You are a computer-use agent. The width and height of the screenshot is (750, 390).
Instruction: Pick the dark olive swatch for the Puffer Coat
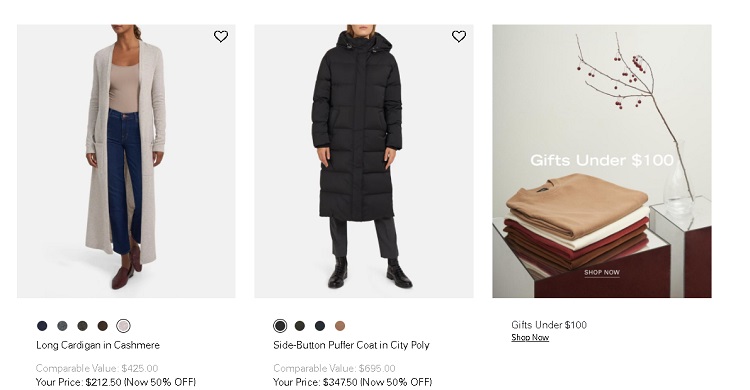click(300, 326)
